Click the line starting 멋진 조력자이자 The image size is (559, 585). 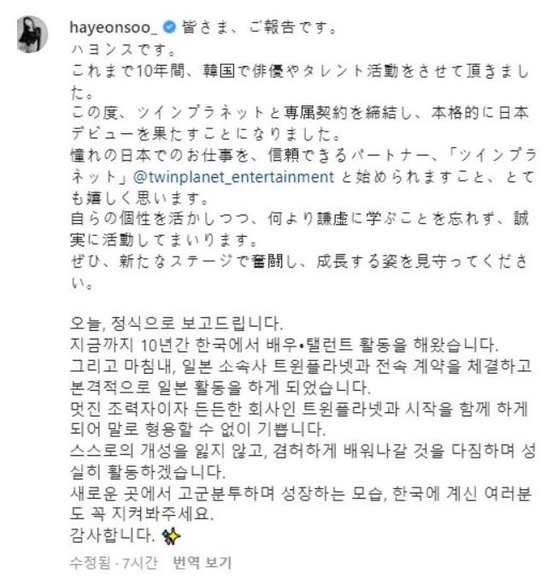tap(299, 419)
